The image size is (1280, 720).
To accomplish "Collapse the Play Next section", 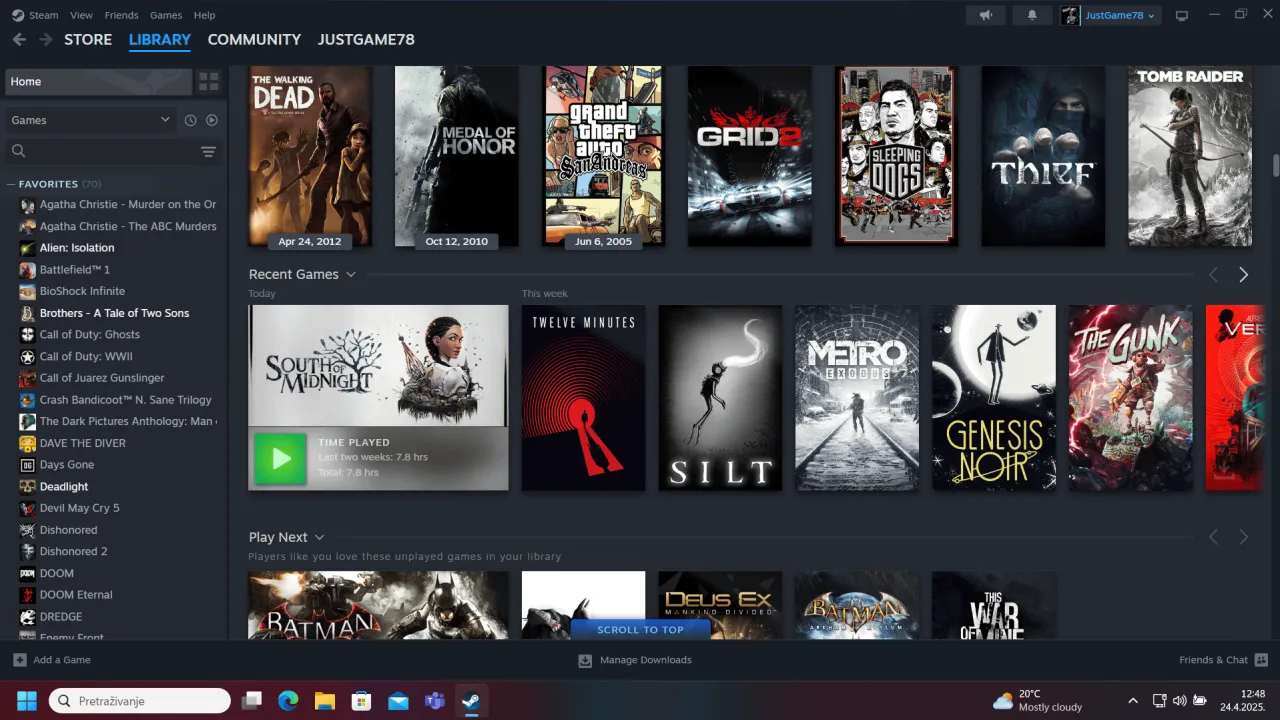I will pos(317,537).
